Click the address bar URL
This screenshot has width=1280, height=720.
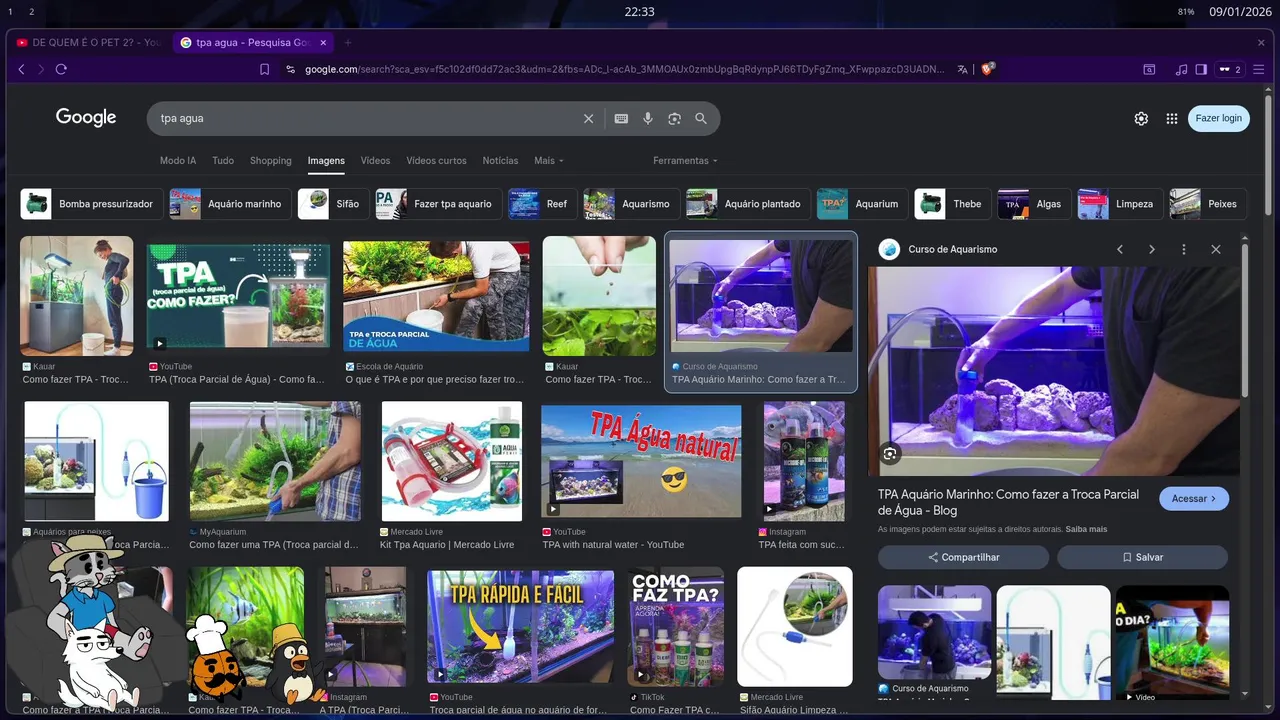pyautogui.click(x=624, y=69)
